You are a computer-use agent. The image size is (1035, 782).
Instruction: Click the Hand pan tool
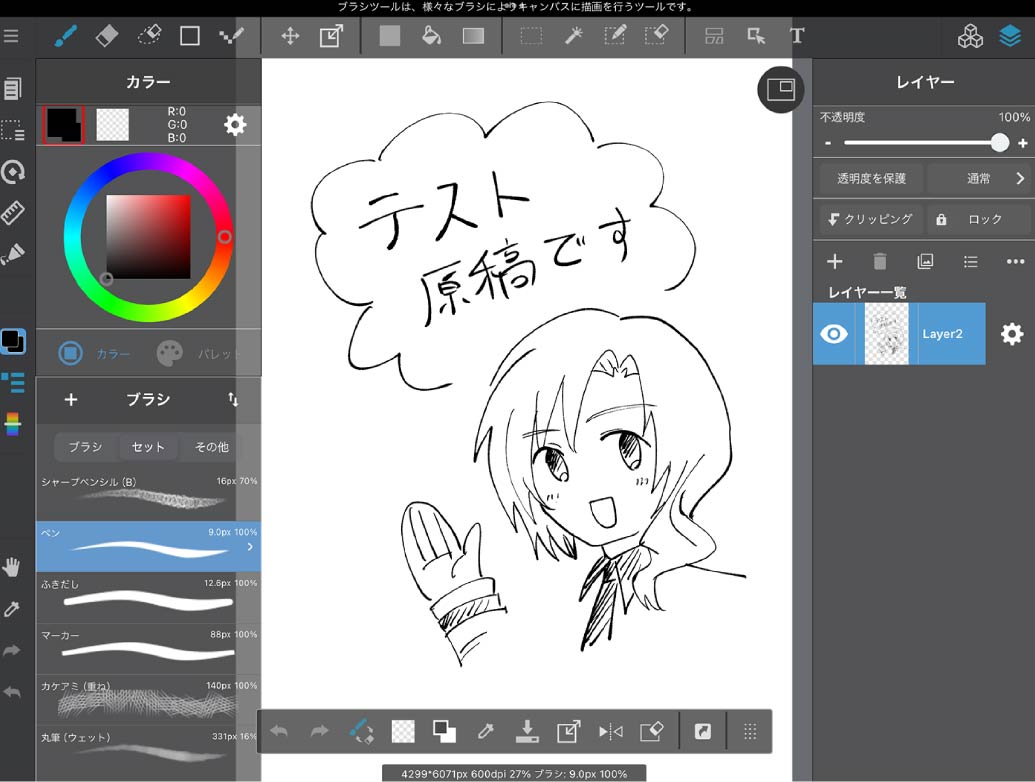(13, 568)
